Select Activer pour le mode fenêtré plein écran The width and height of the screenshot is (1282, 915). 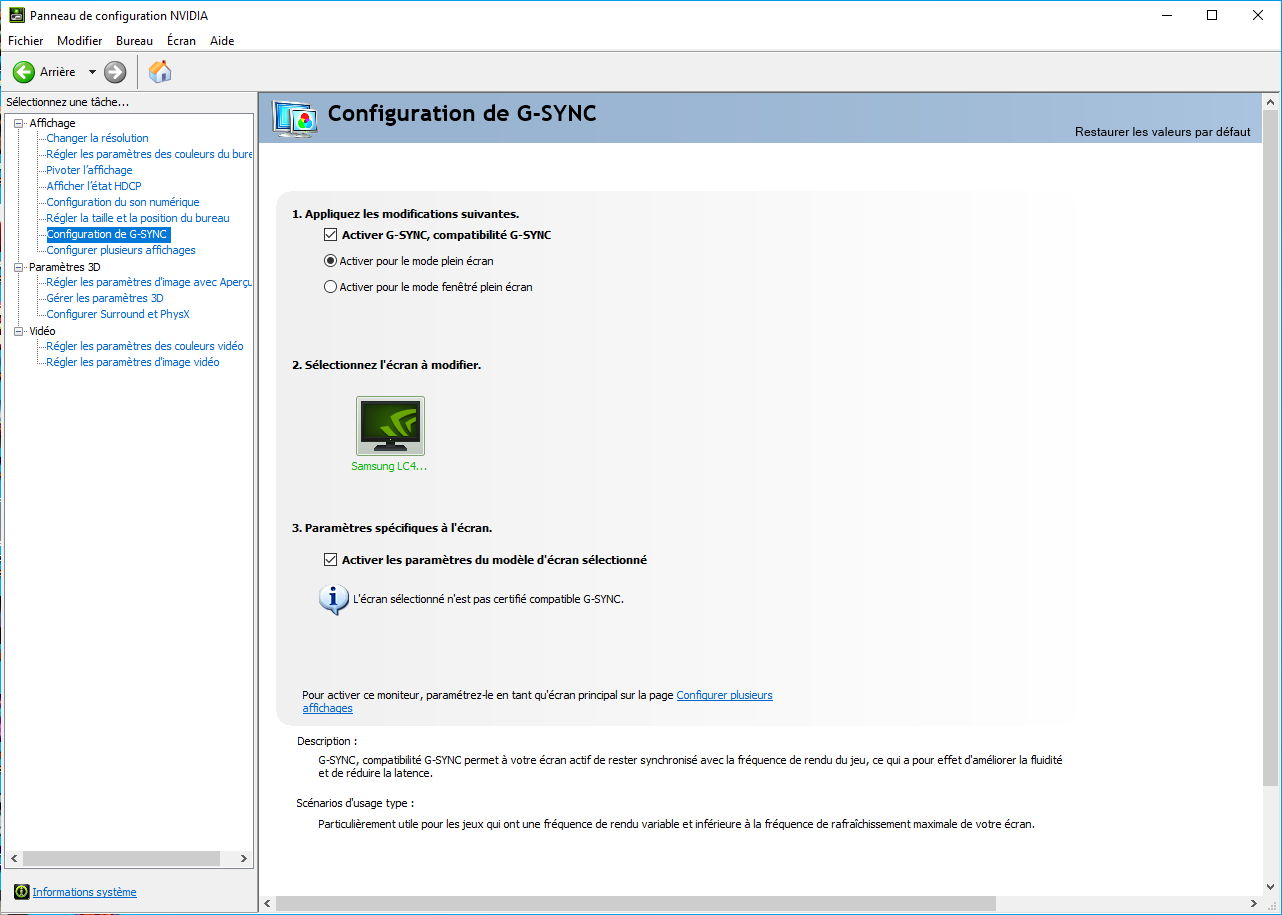(331, 287)
